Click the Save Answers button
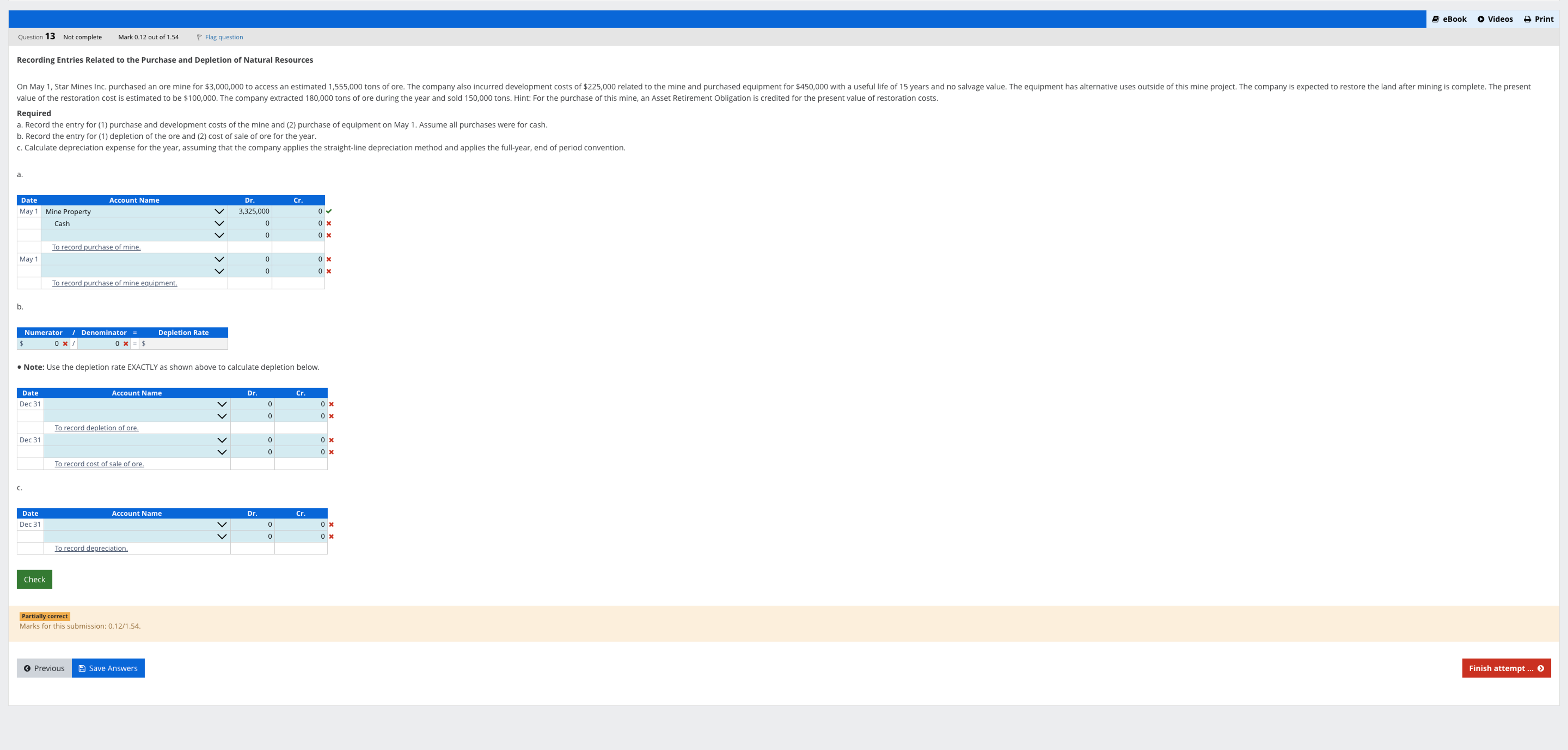The height and width of the screenshot is (750, 1568). point(108,668)
